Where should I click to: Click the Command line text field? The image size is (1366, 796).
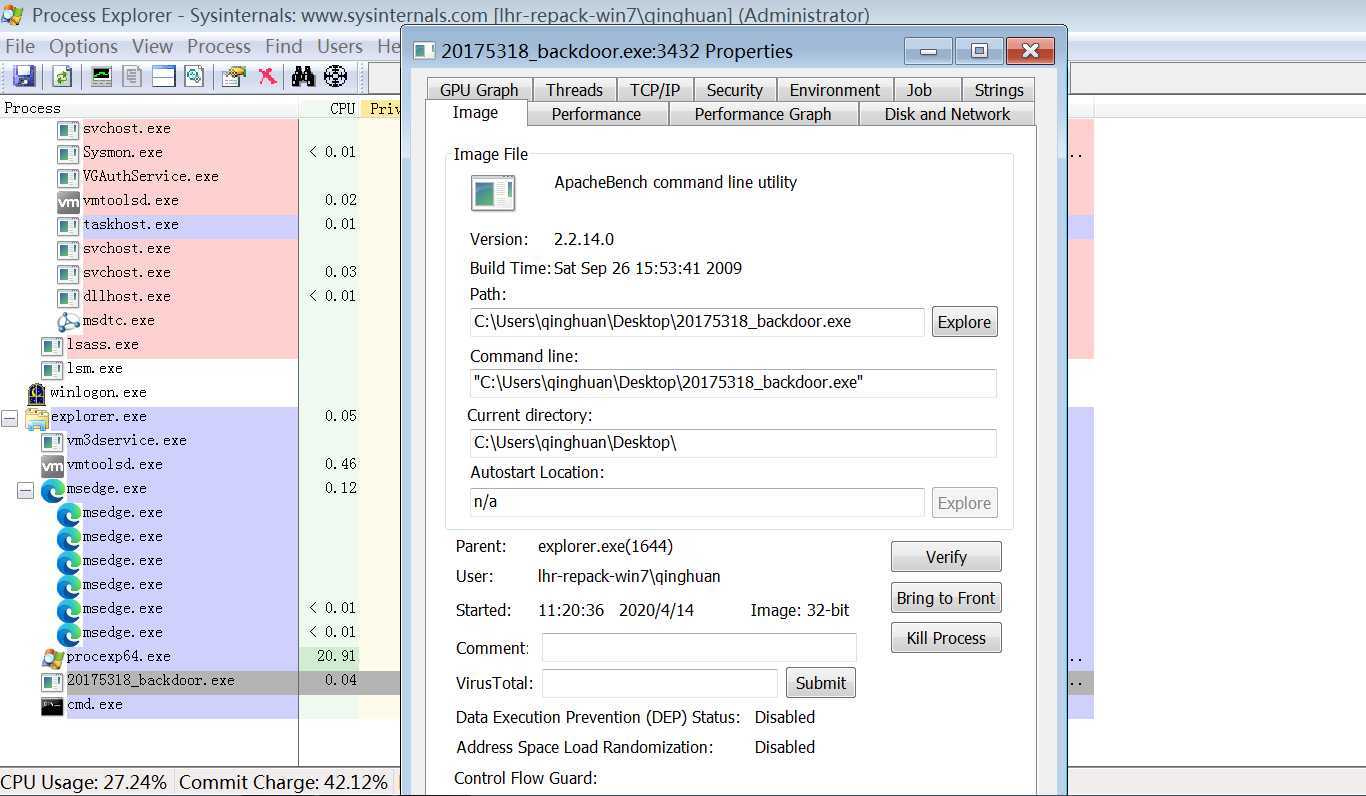733,383
